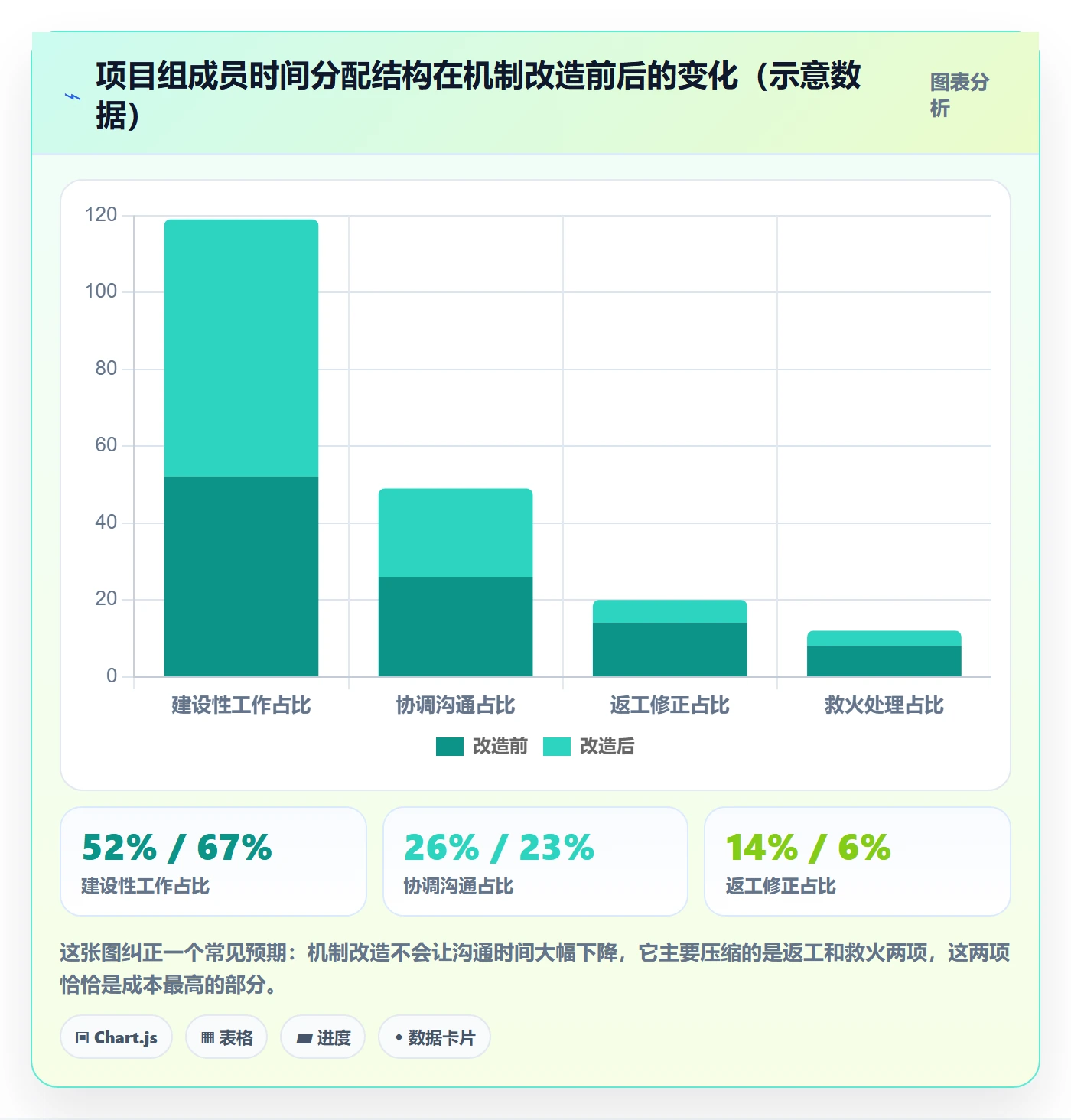Select the 52% / 67% data card
Image resolution: width=1071 pixels, height=1120 pixels.
(x=213, y=861)
